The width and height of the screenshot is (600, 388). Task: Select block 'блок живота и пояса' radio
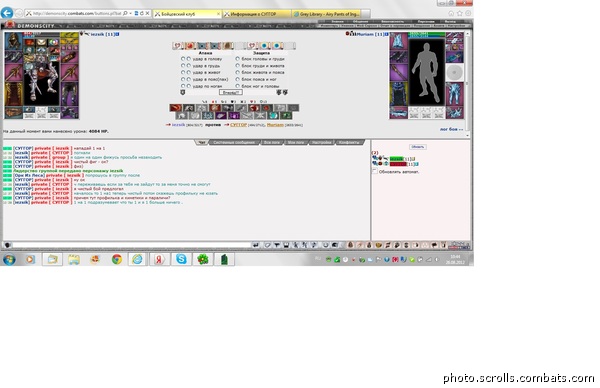pos(238,72)
